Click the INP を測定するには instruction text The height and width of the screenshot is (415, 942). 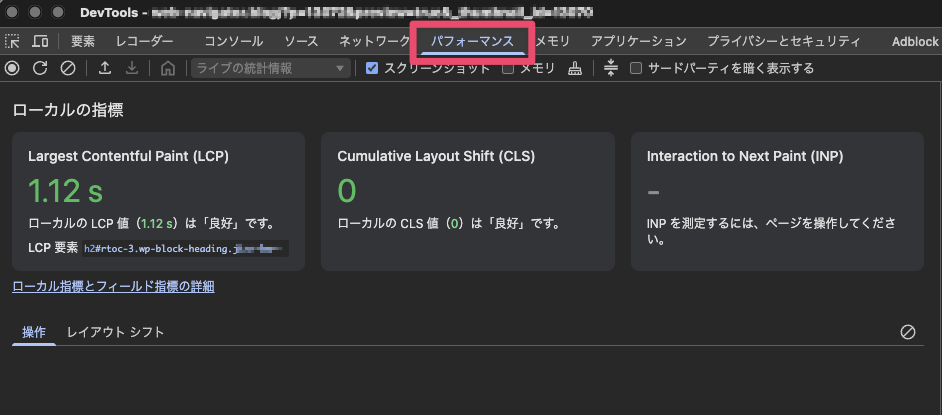click(771, 232)
